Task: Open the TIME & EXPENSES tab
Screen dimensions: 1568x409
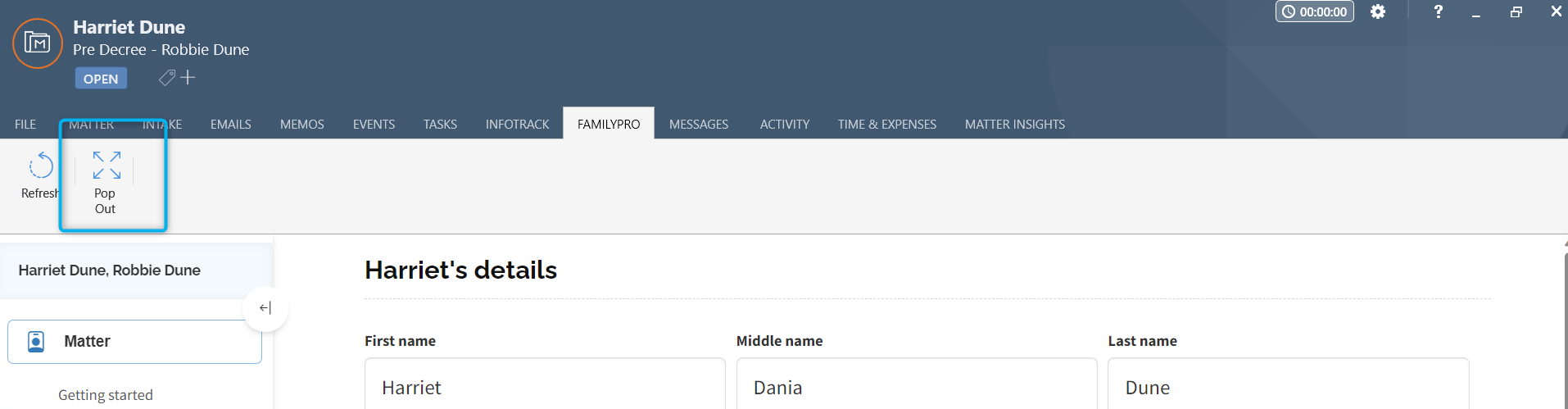Action: (887, 125)
